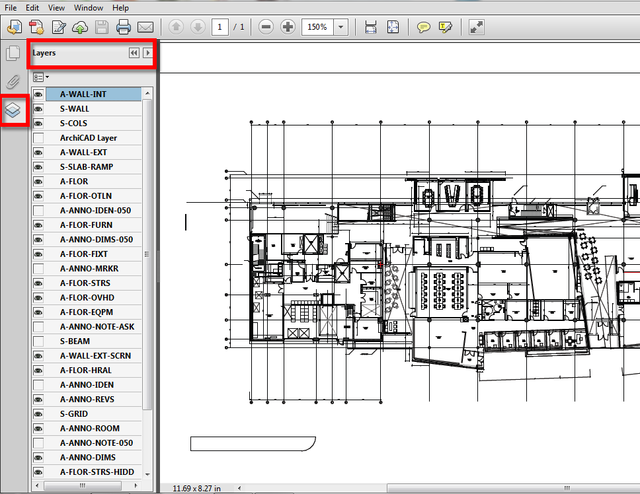Click the page number input field
Screen dimensions: 640x494
(x=219, y=26)
